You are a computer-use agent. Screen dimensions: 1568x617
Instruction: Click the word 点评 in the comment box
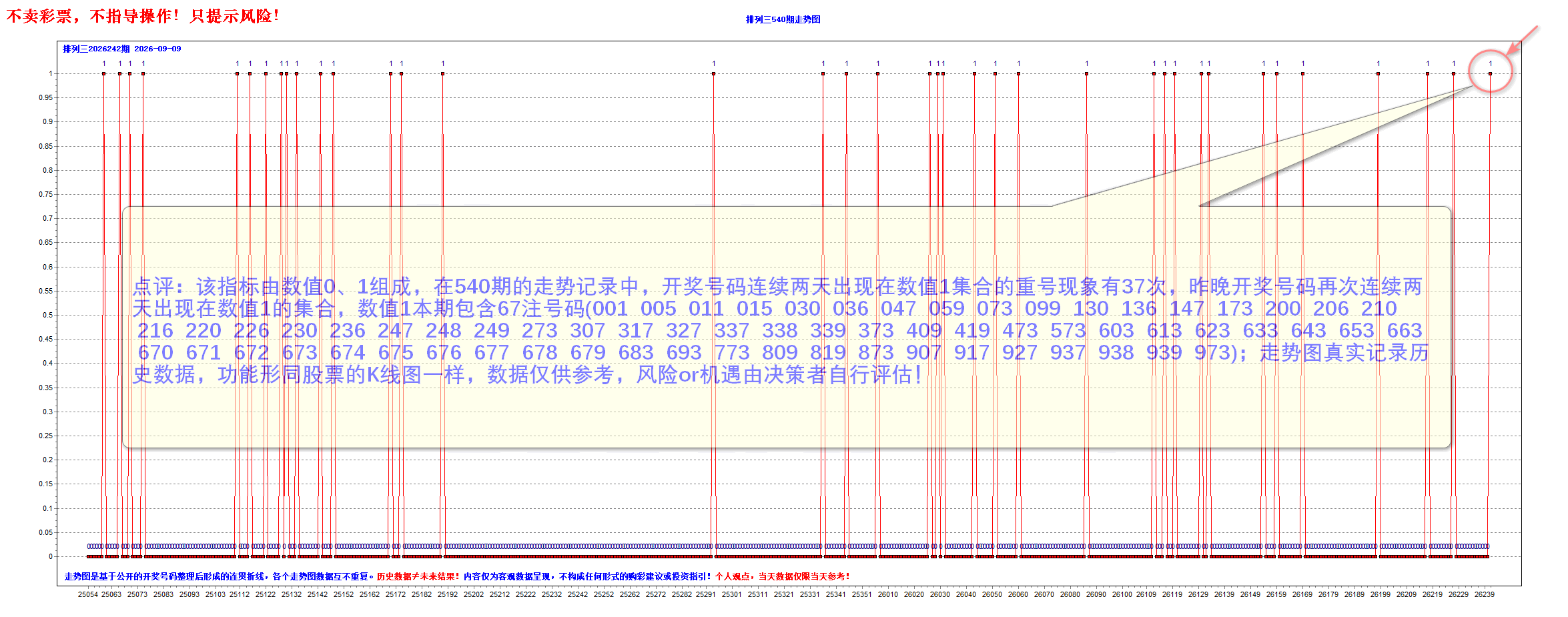tap(153, 287)
